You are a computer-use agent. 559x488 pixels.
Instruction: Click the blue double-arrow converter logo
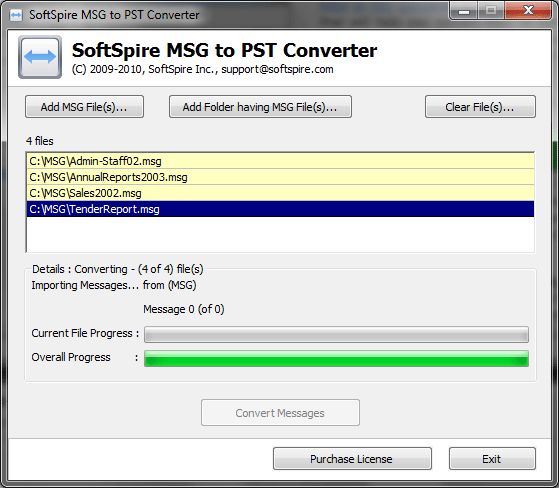click(40, 57)
